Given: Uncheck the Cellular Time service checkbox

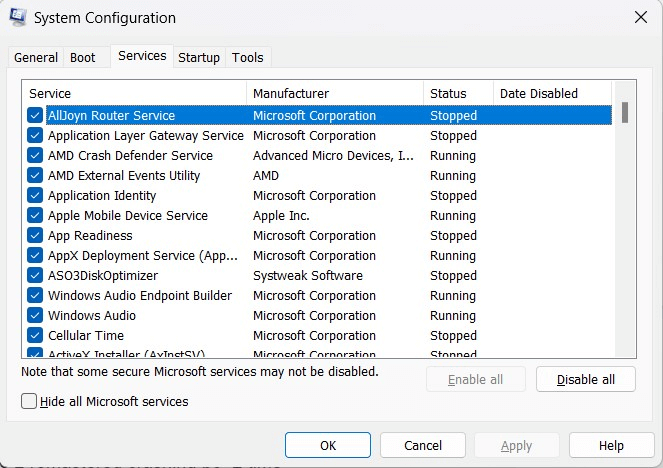Looking at the screenshot, I should coord(35,336).
